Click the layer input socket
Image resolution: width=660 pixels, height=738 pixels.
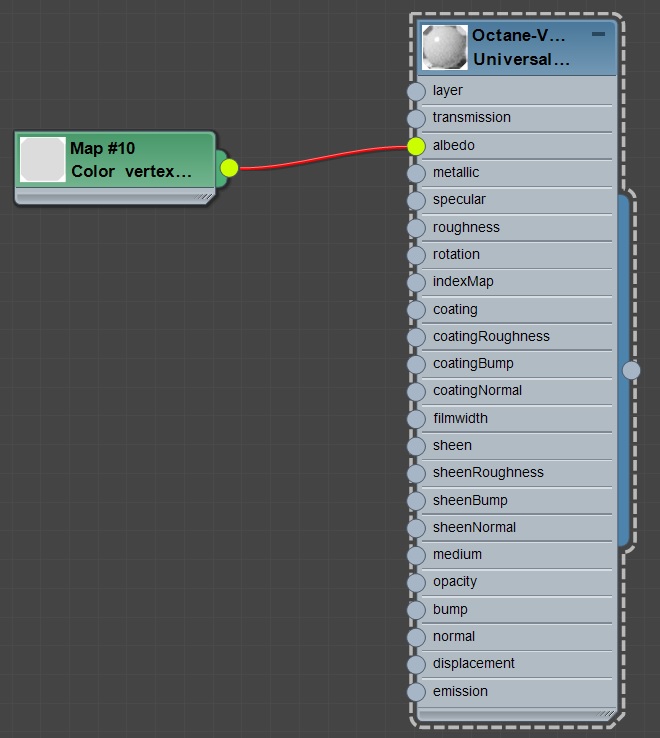[416, 91]
